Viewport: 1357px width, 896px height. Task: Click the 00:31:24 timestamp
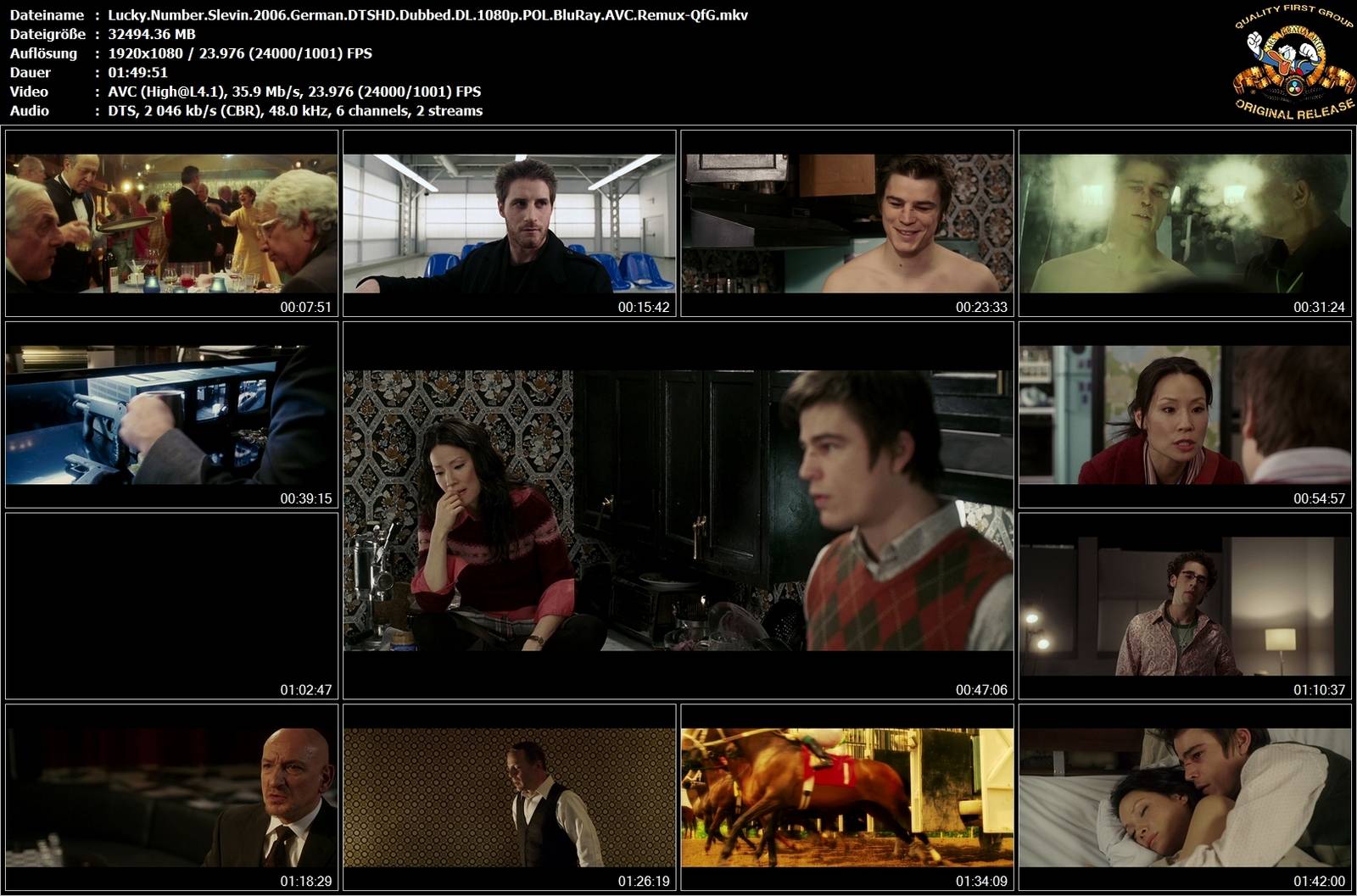pyautogui.click(x=1319, y=308)
